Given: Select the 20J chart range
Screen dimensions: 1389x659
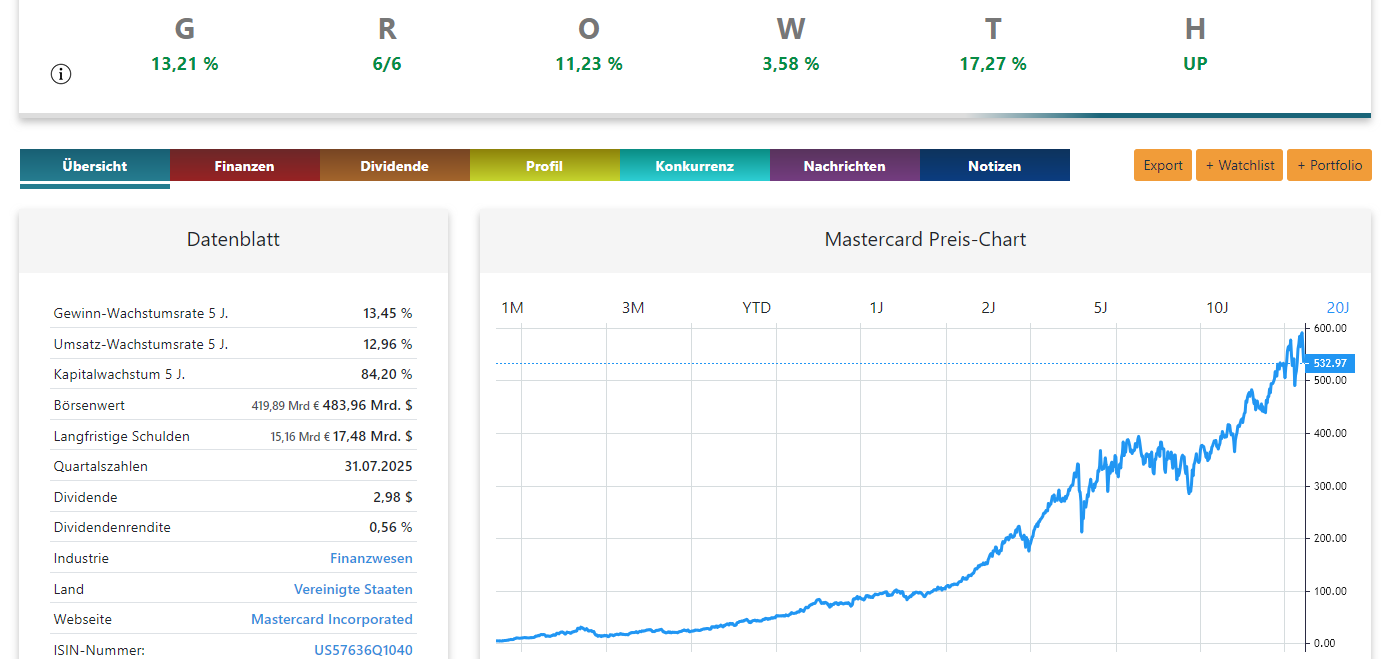Looking at the screenshot, I should (x=1338, y=308).
